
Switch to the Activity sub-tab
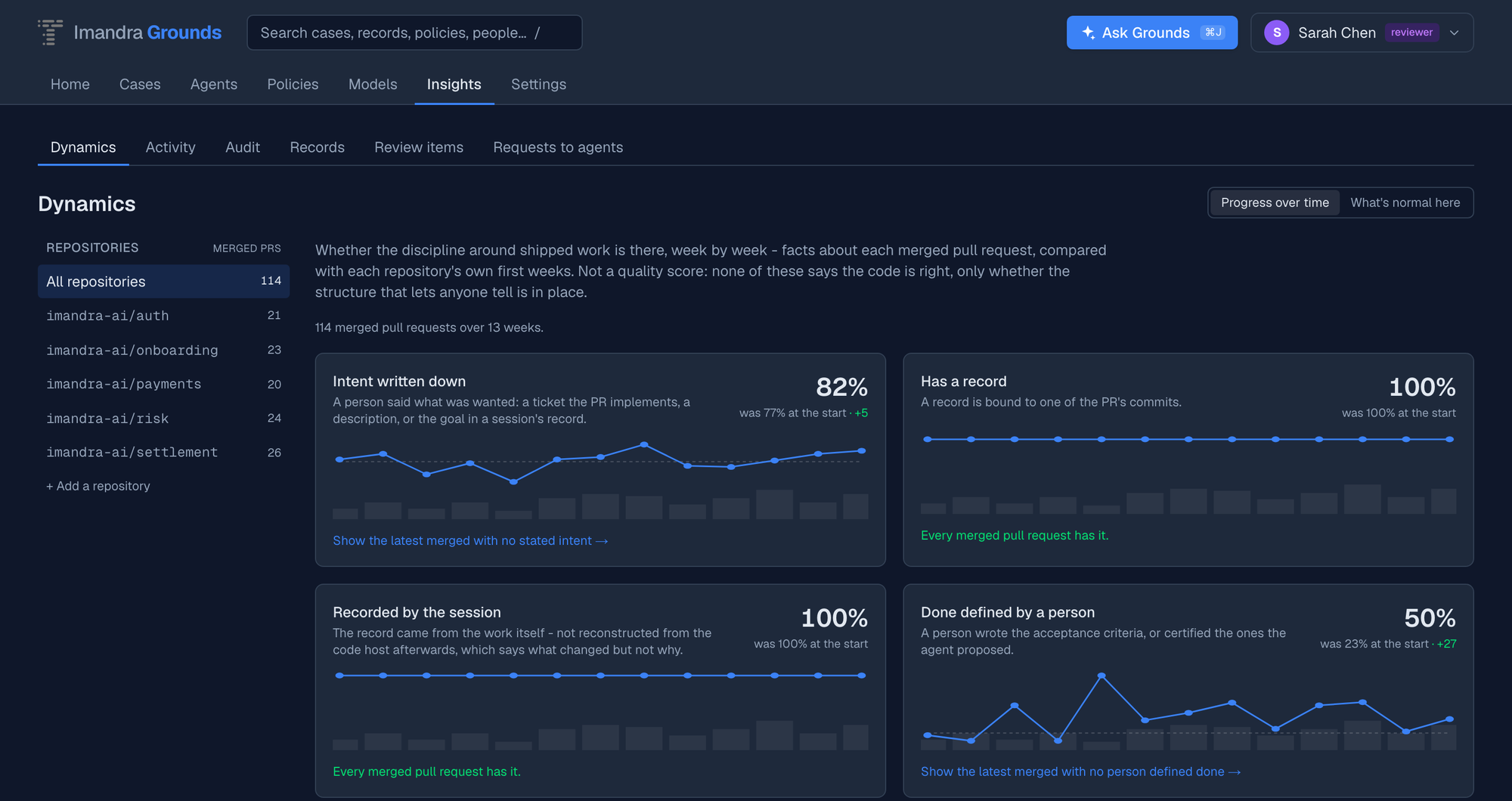[171, 147]
